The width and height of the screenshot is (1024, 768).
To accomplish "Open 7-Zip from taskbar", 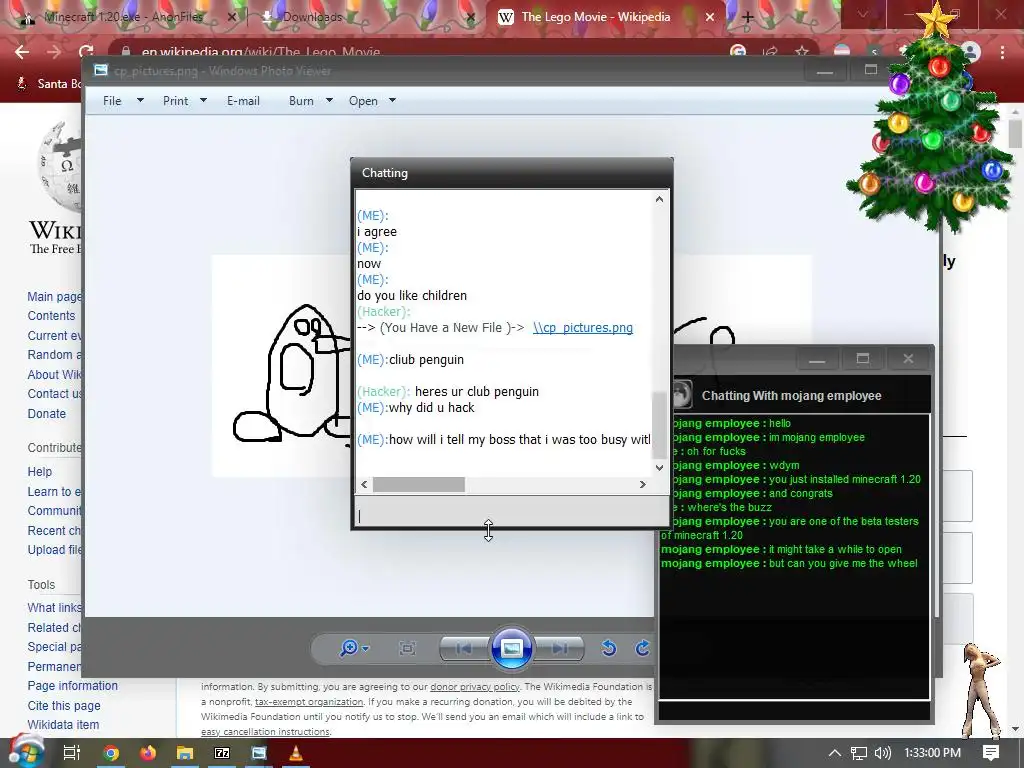I will [222, 753].
